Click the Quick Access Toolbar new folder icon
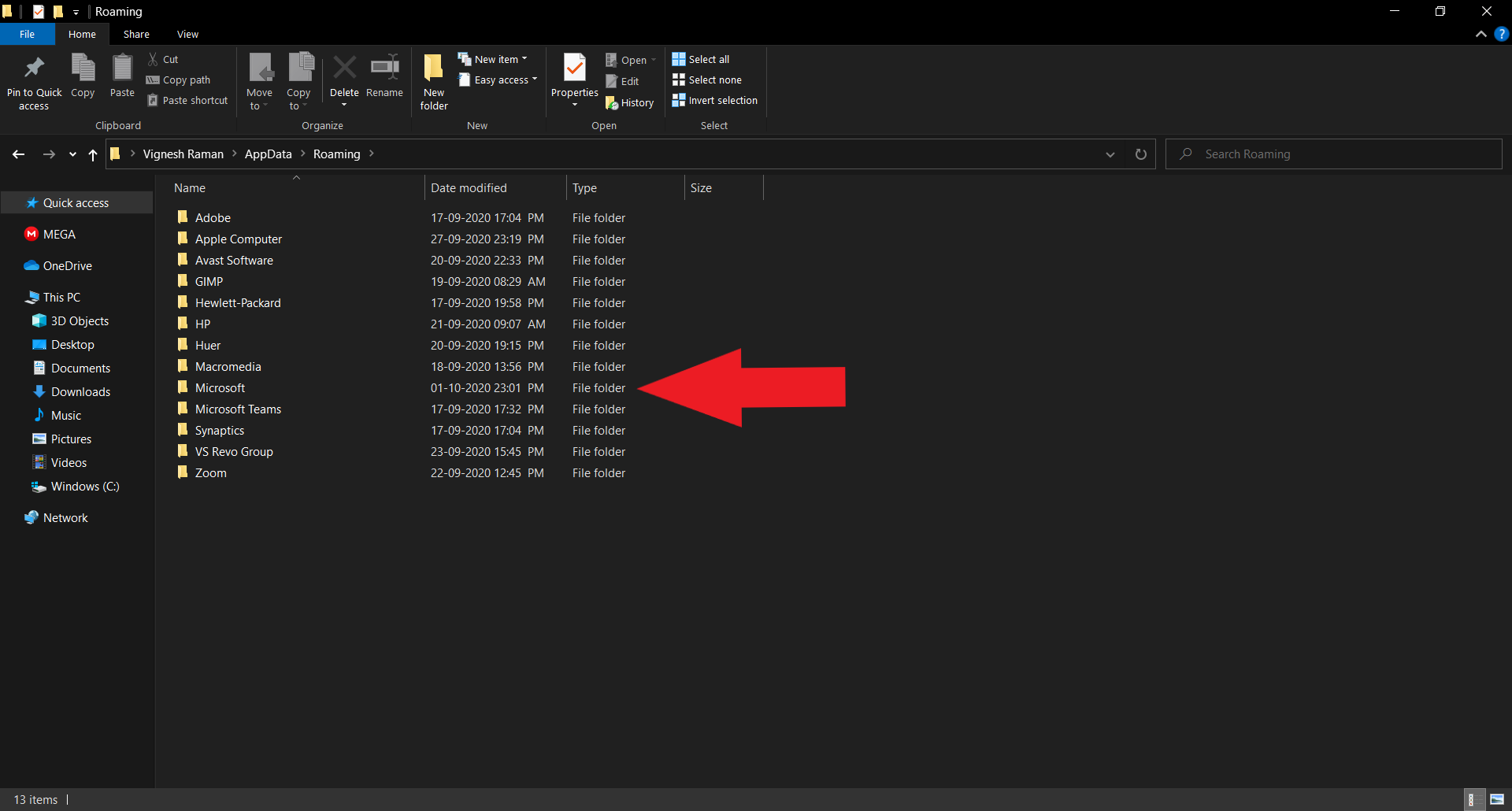Viewport: 1512px width, 811px height. click(57, 11)
